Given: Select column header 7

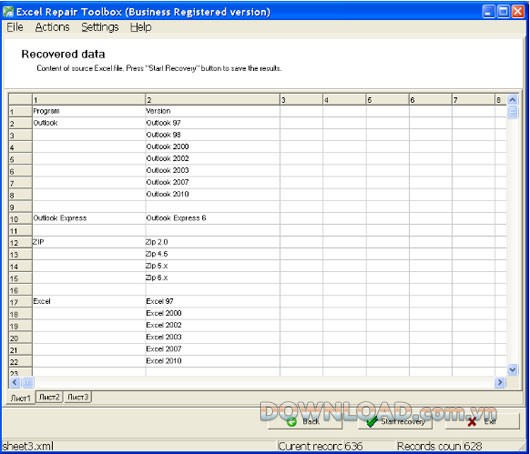Looking at the screenshot, I should coord(474,100).
